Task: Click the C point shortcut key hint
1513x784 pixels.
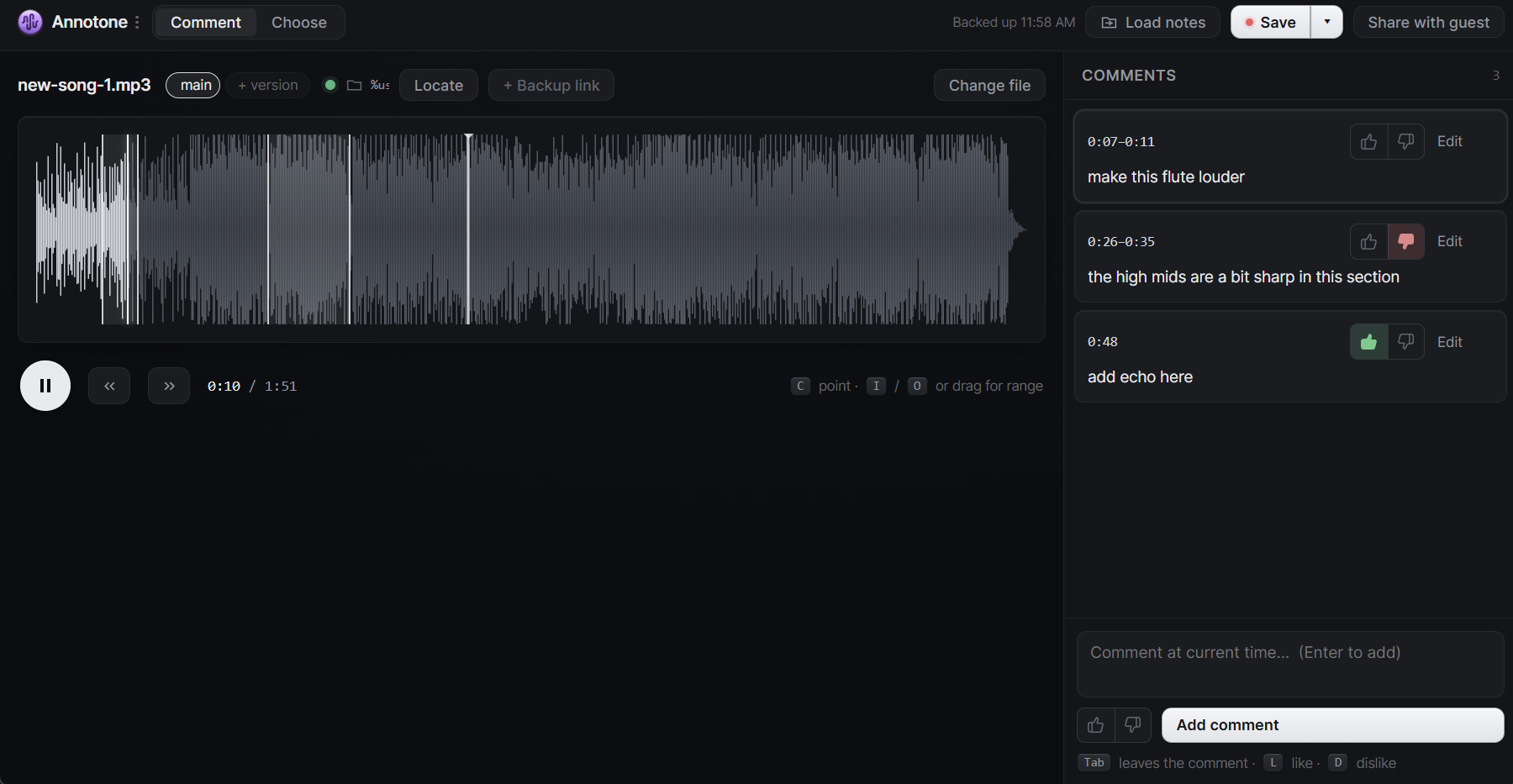Action: (800, 386)
